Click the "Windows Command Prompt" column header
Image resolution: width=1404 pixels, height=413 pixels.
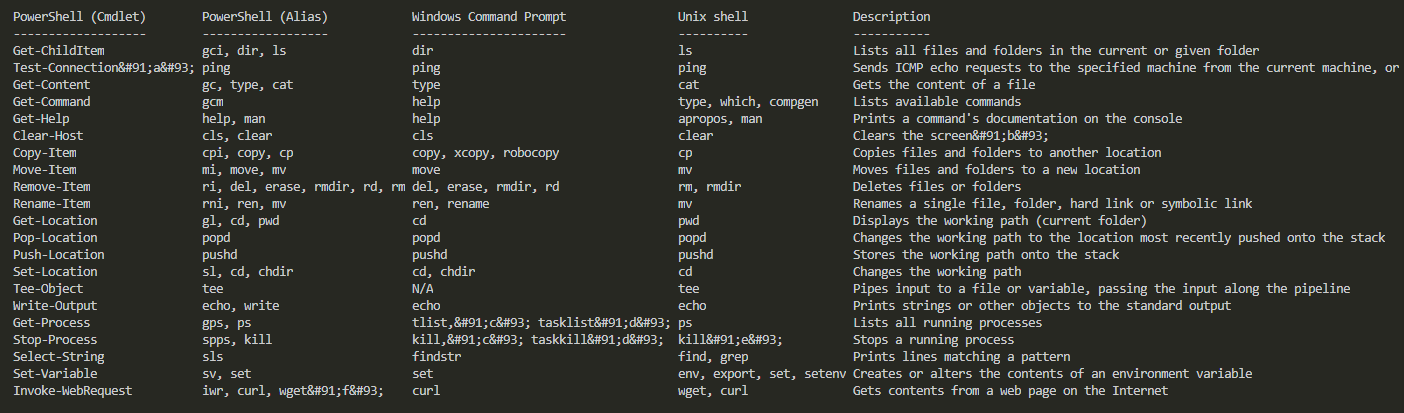489,16
